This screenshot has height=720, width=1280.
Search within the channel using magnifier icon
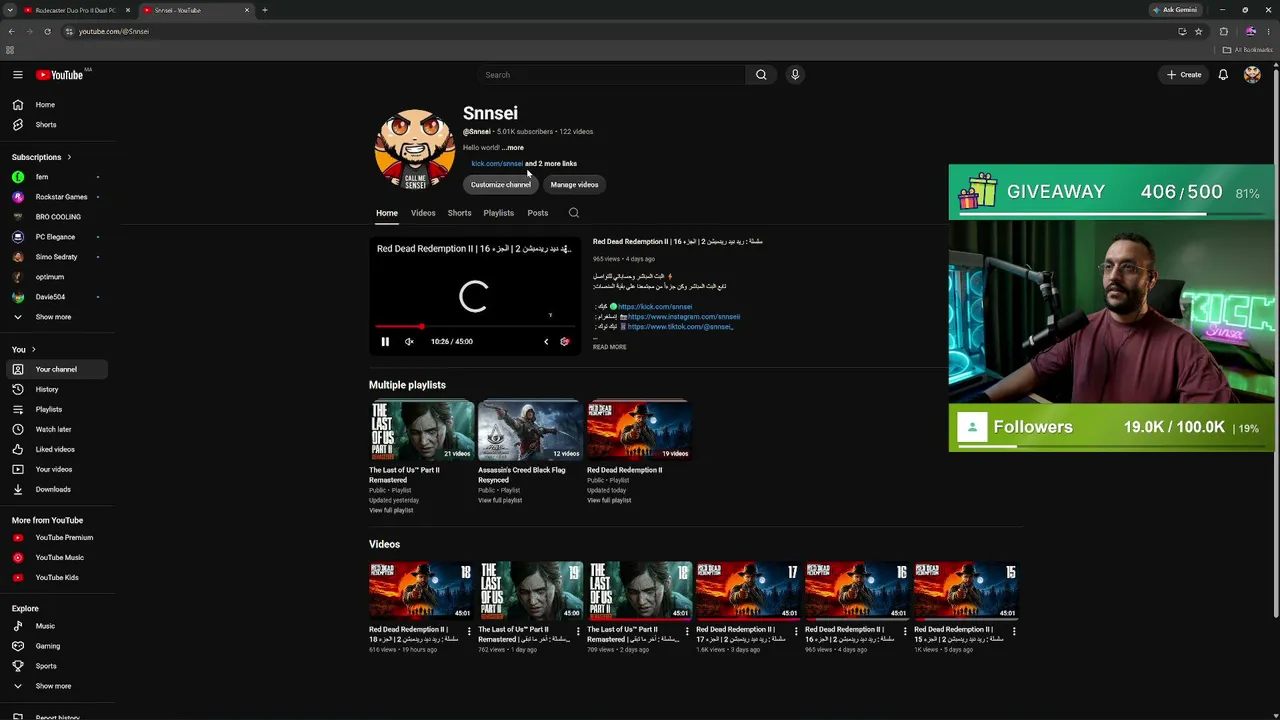pos(574,213)
